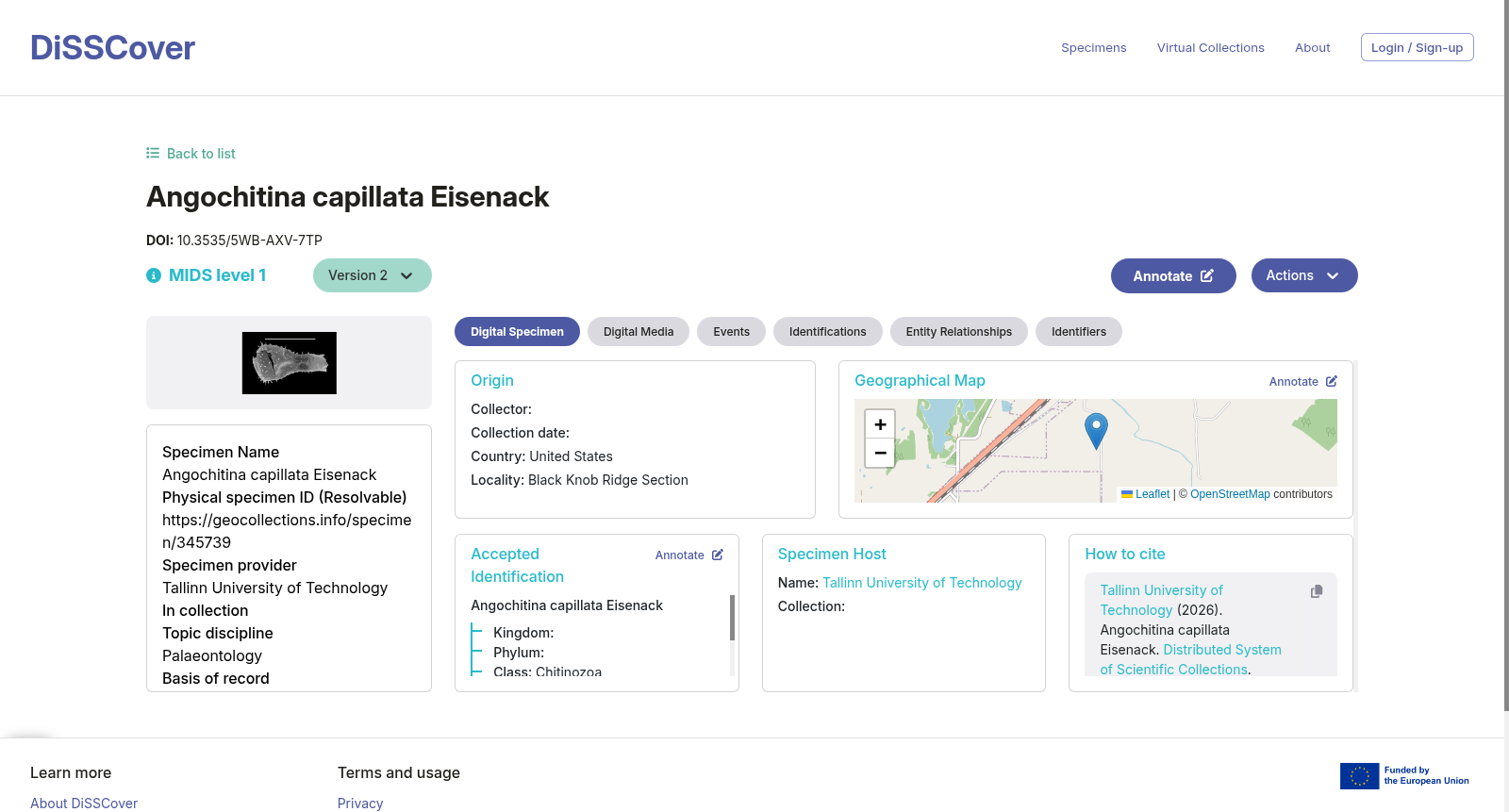
Task: Go to Virtual Collections page
Action: pos(1211,47)
